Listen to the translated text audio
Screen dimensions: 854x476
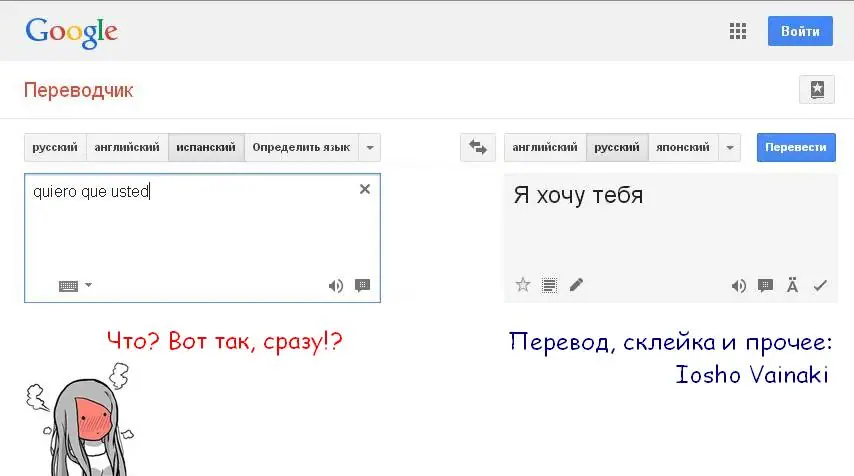point(738,286)
